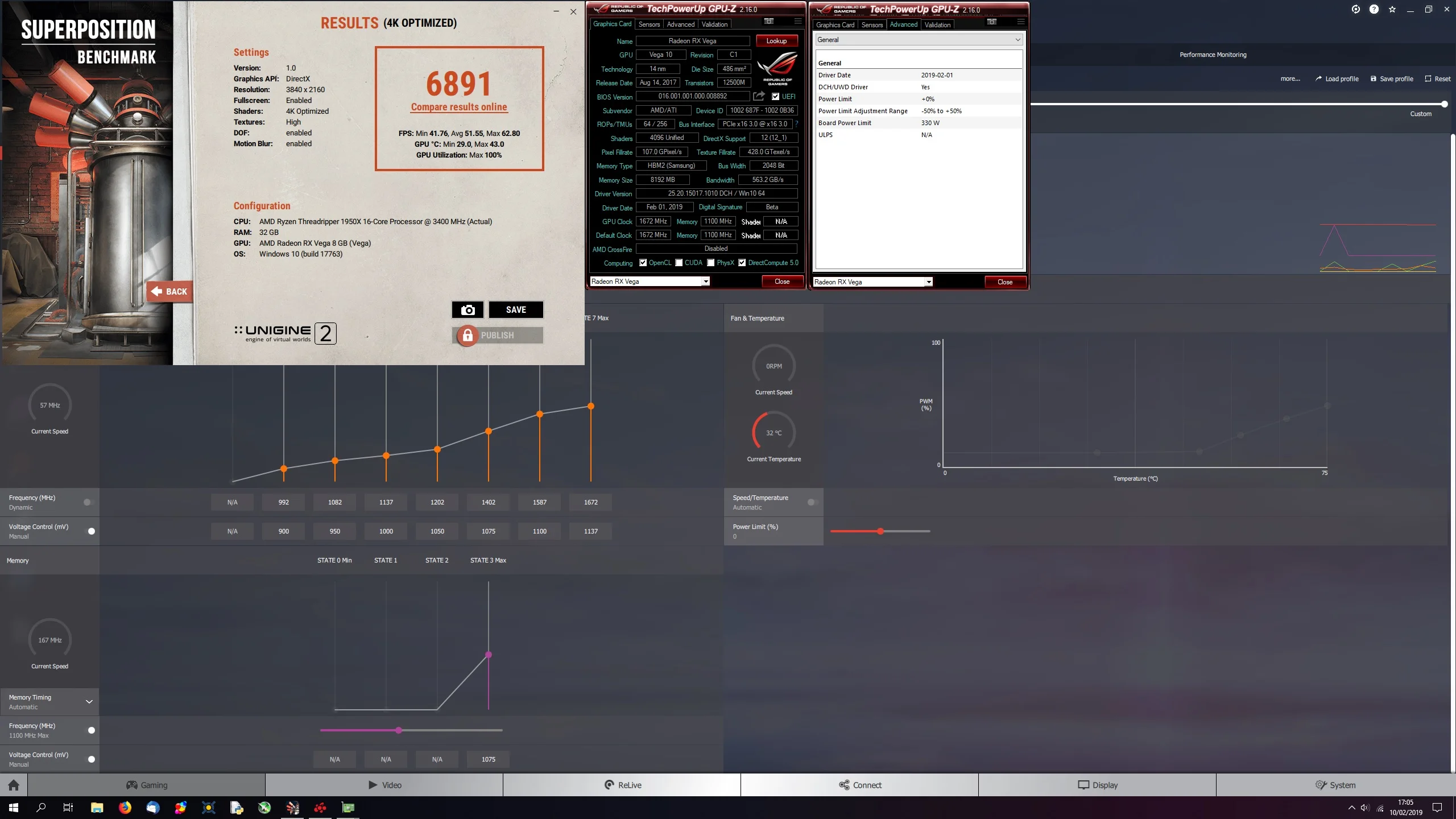
Task: Click the screenshot camera icon in Superposition
Action: point(468,309)
